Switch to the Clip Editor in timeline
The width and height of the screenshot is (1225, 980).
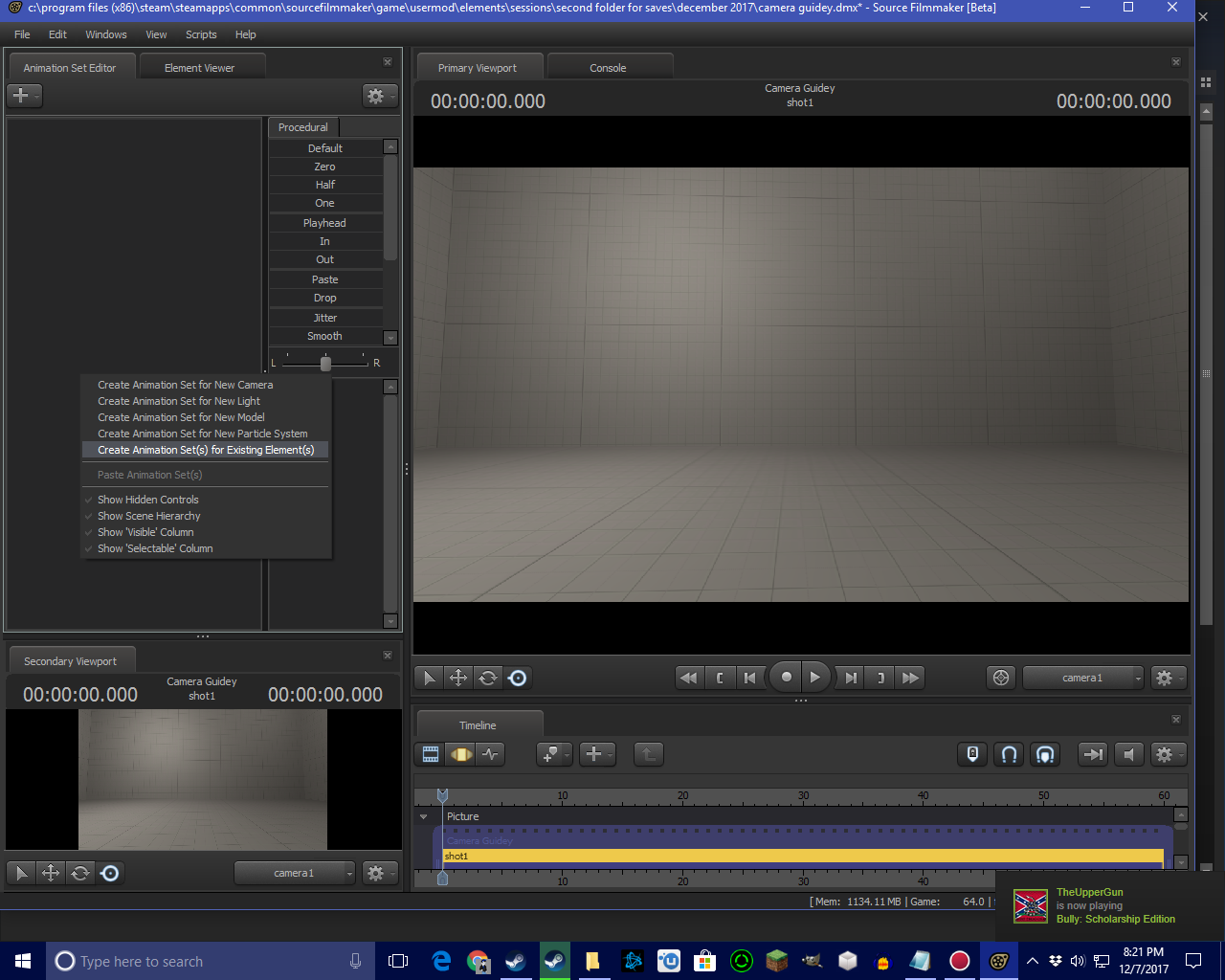(431, 754)
